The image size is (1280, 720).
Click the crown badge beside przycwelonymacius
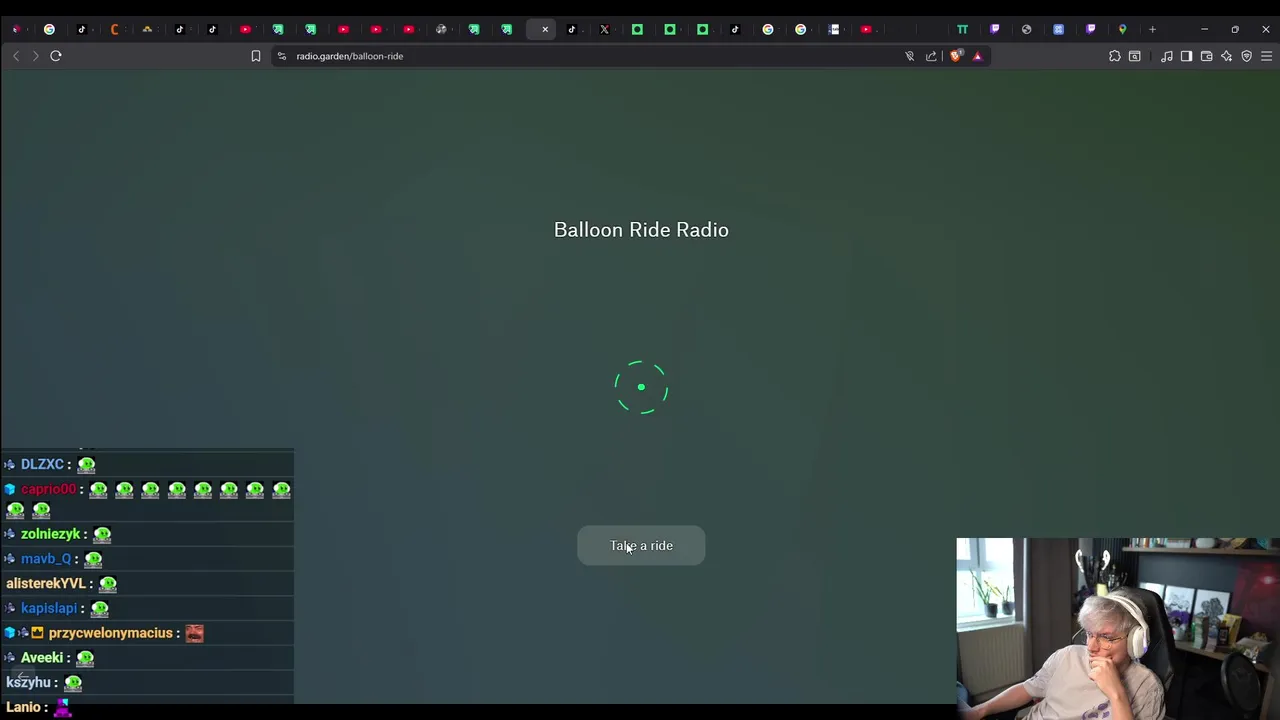37,633
